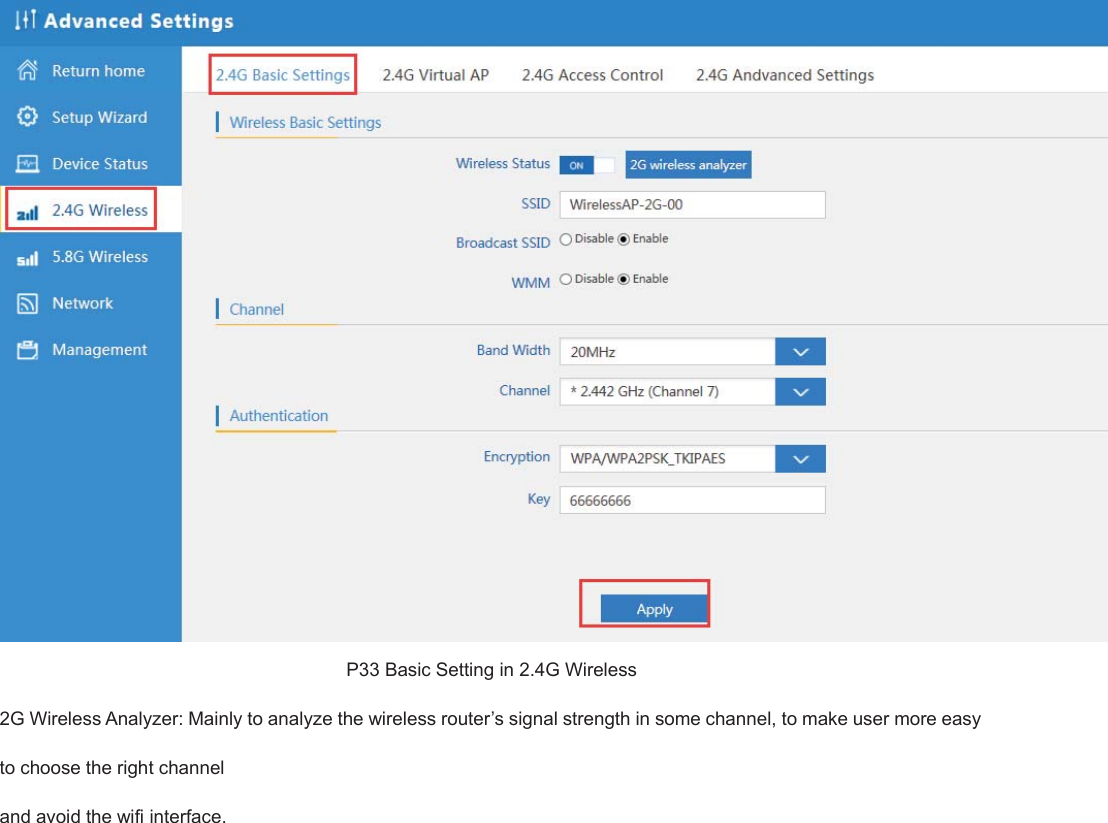Open Device Status in the sidebar

coord(90,164)
